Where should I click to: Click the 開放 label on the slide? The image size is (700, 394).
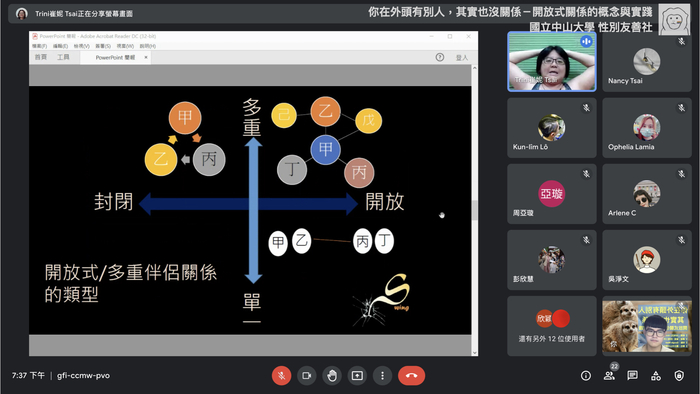385,202
